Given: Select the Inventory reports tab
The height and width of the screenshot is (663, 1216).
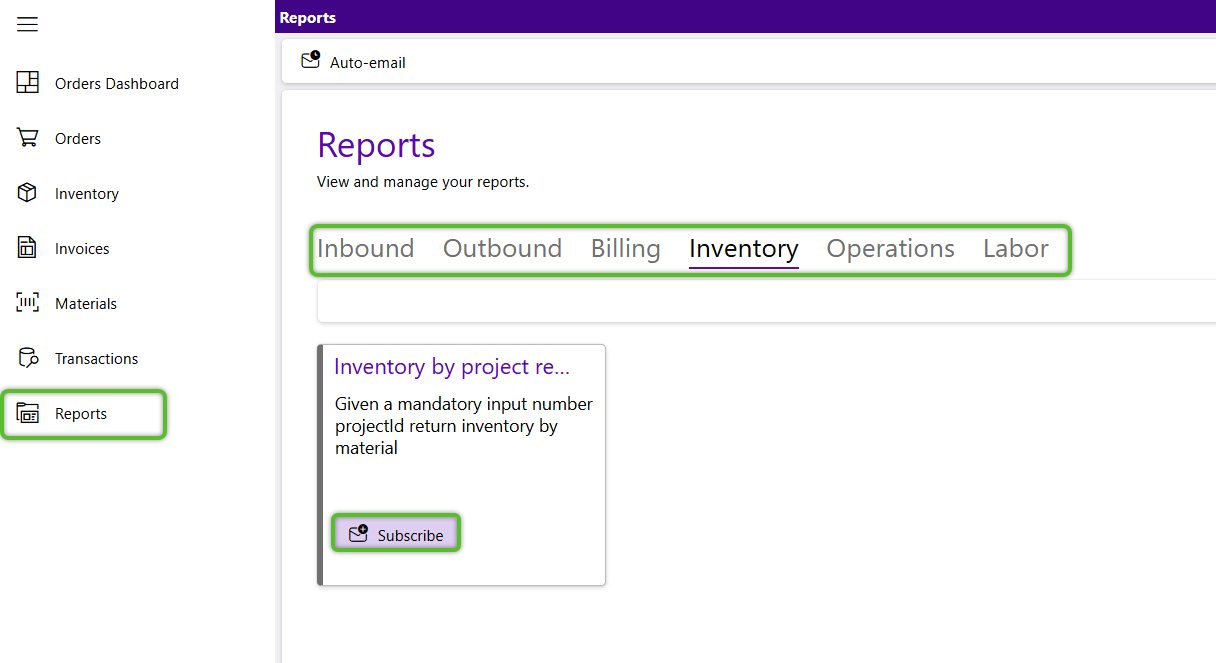Looking at the screenshot, I should pos(743,249).
